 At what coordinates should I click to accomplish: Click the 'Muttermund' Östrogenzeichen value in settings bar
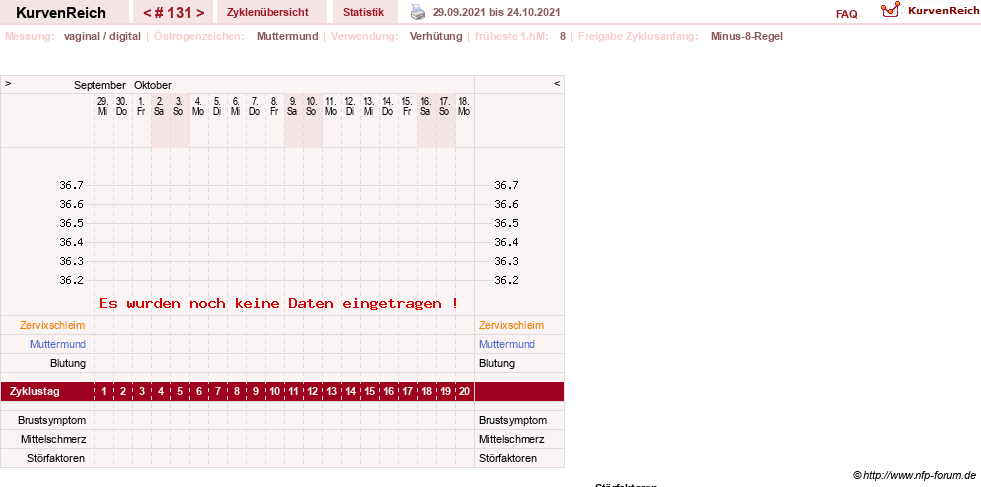(x=287, y=36)
